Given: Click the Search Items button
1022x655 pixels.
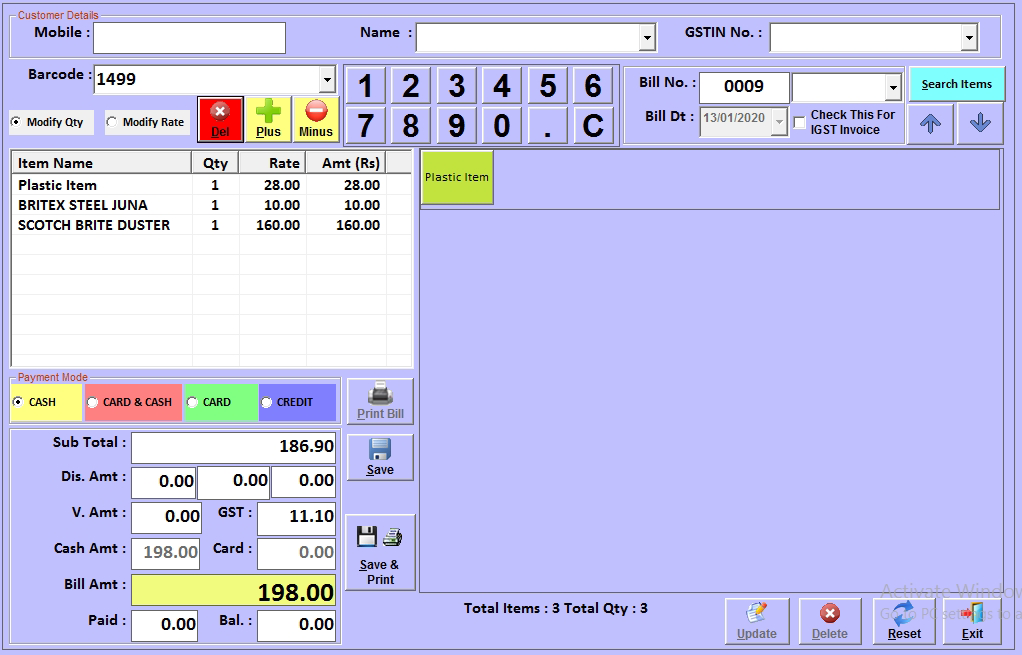Looking at the screenshot, I should click(x=956, y=84).
